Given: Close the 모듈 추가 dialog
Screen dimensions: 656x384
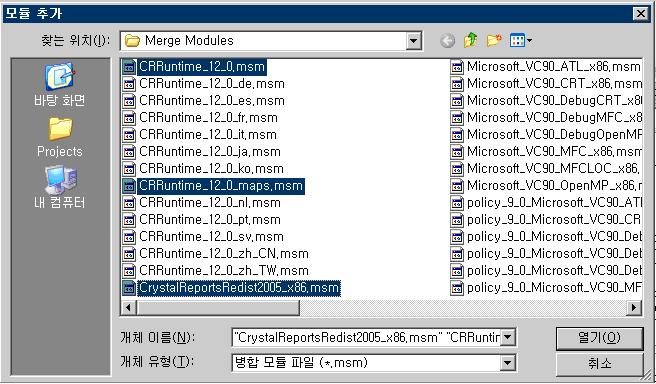Looking at the screenshot, I should 641,13.
